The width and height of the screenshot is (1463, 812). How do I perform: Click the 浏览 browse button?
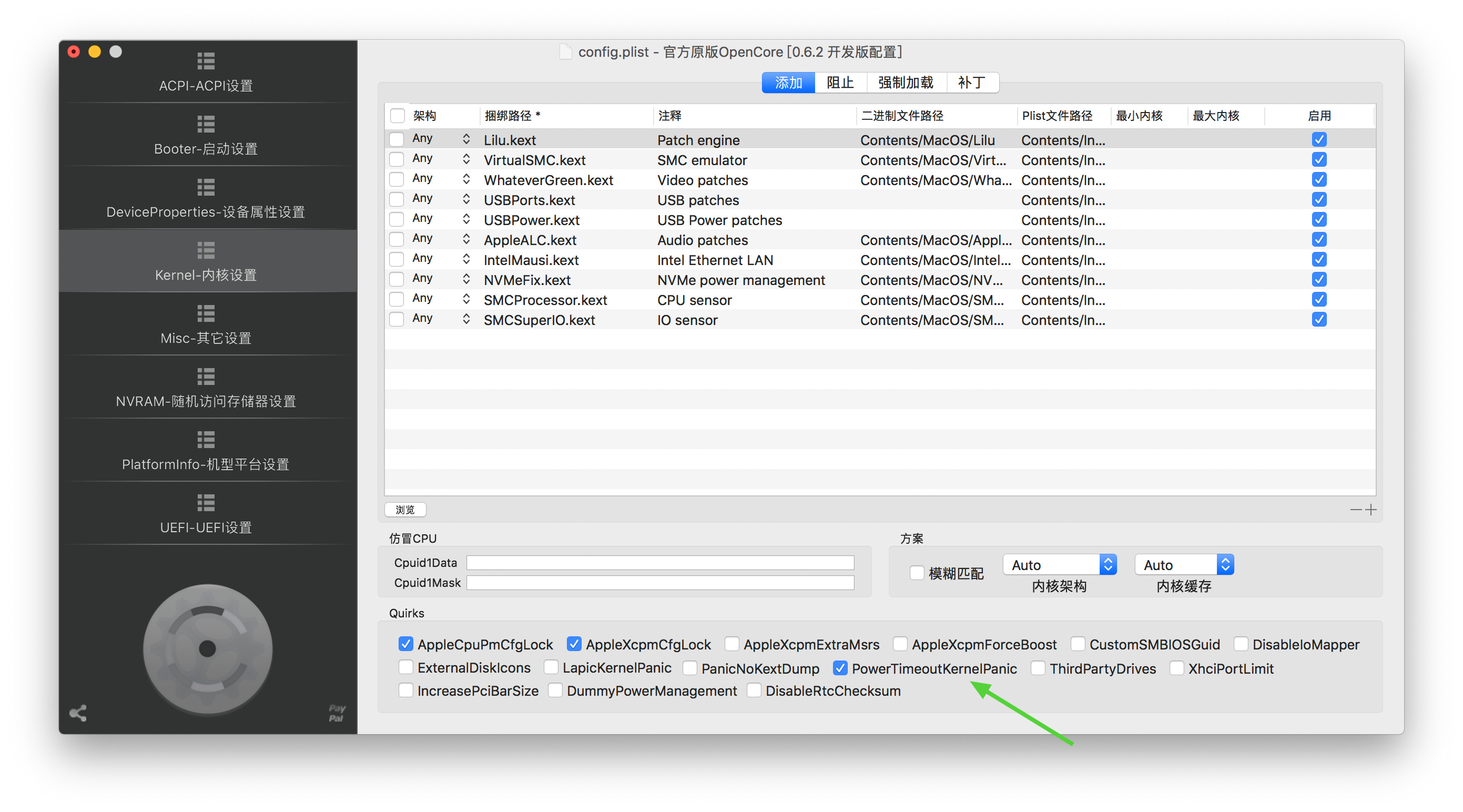[x=405, y=510]
